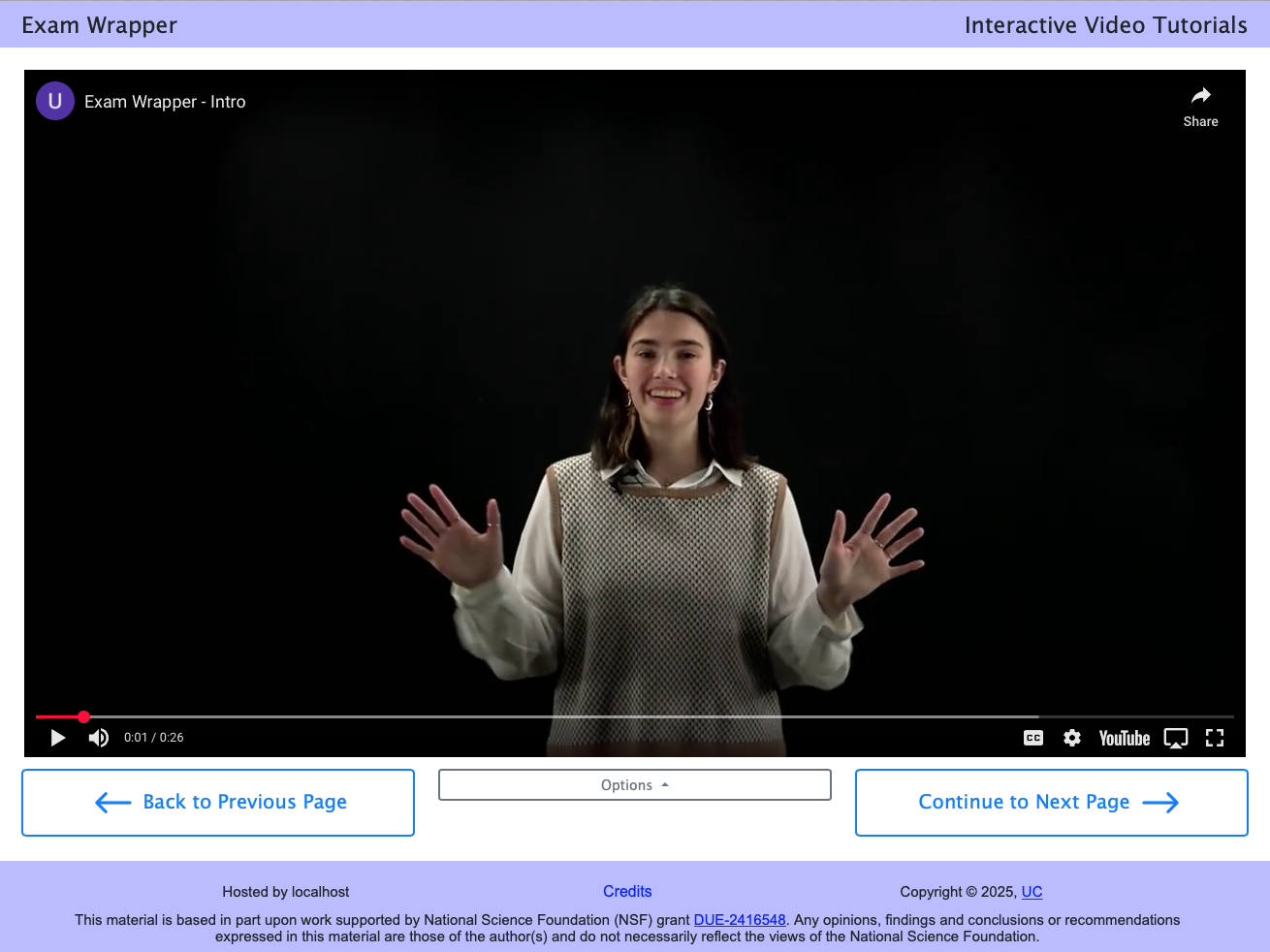
Task: Click the AirPlay cast icon
Action: click(1175, 738)
